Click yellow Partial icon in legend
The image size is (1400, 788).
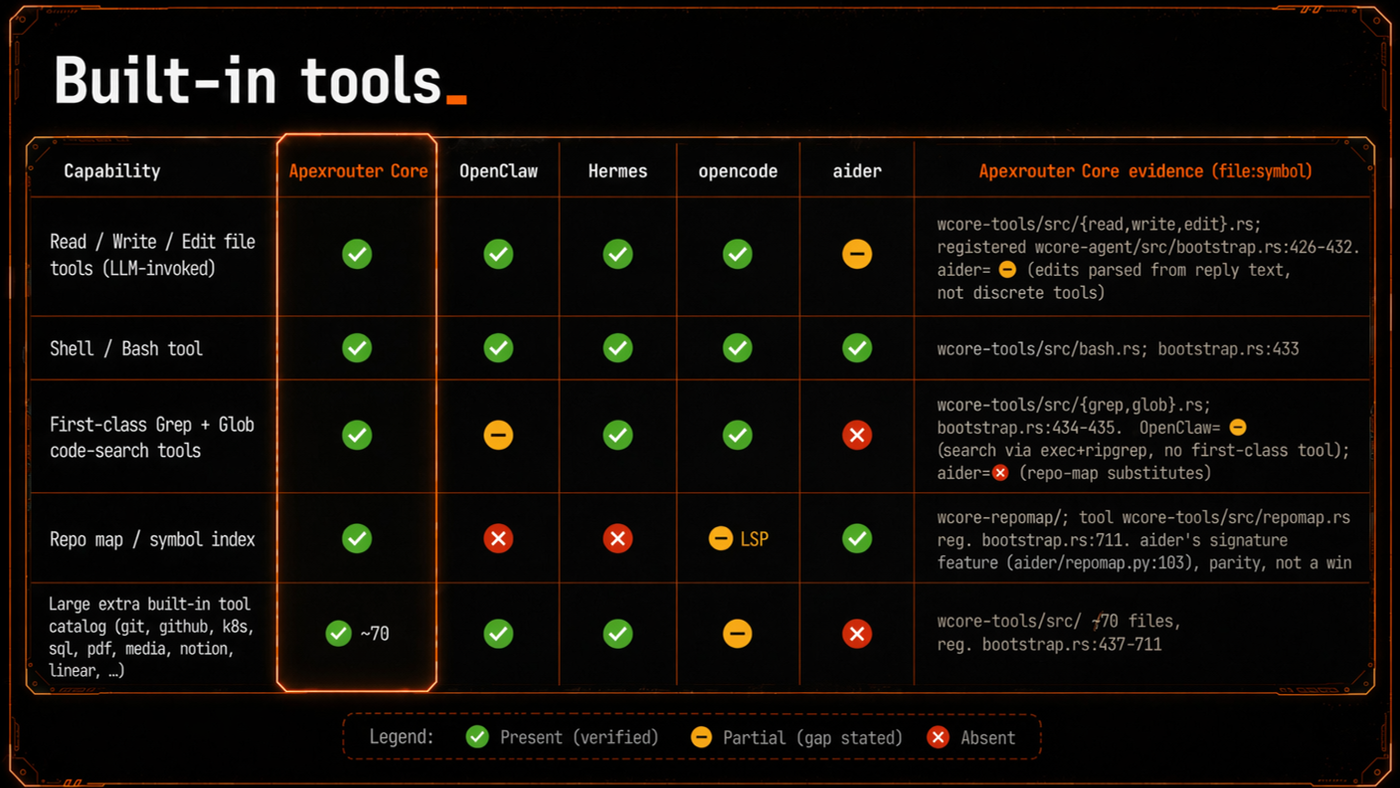702,737
